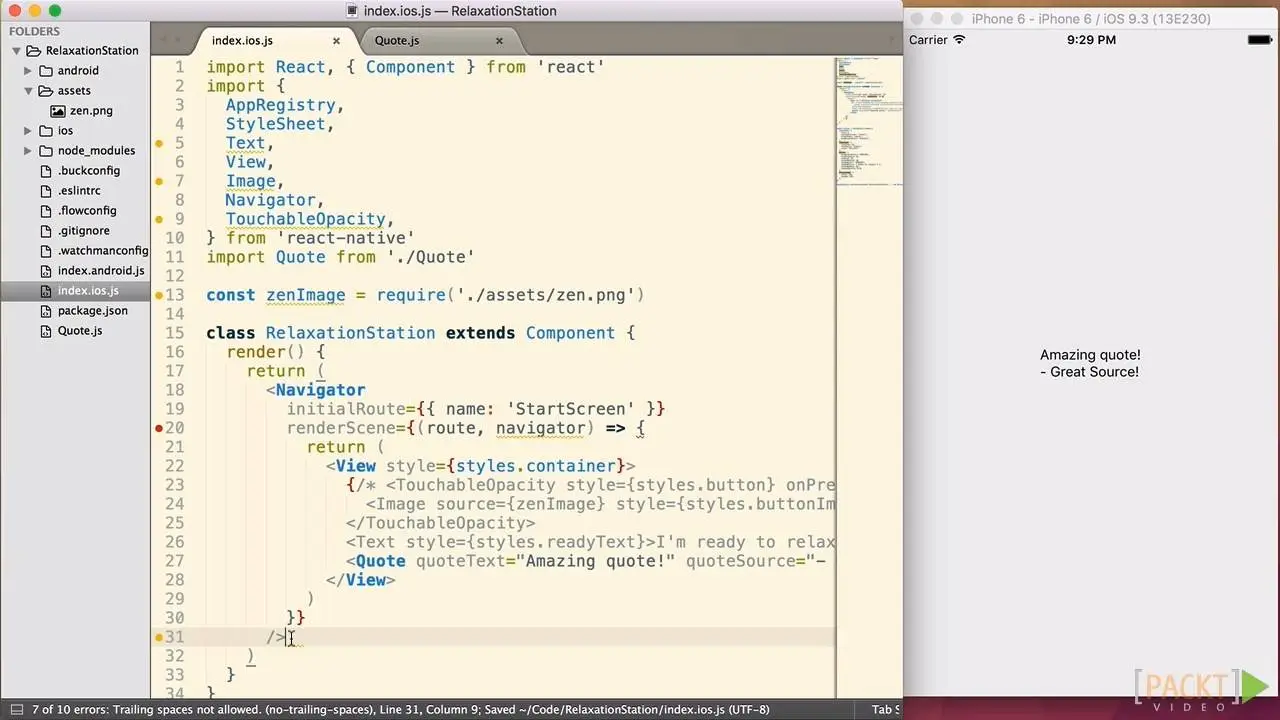Open .eslintrc from the sidebar

[79, 191]
